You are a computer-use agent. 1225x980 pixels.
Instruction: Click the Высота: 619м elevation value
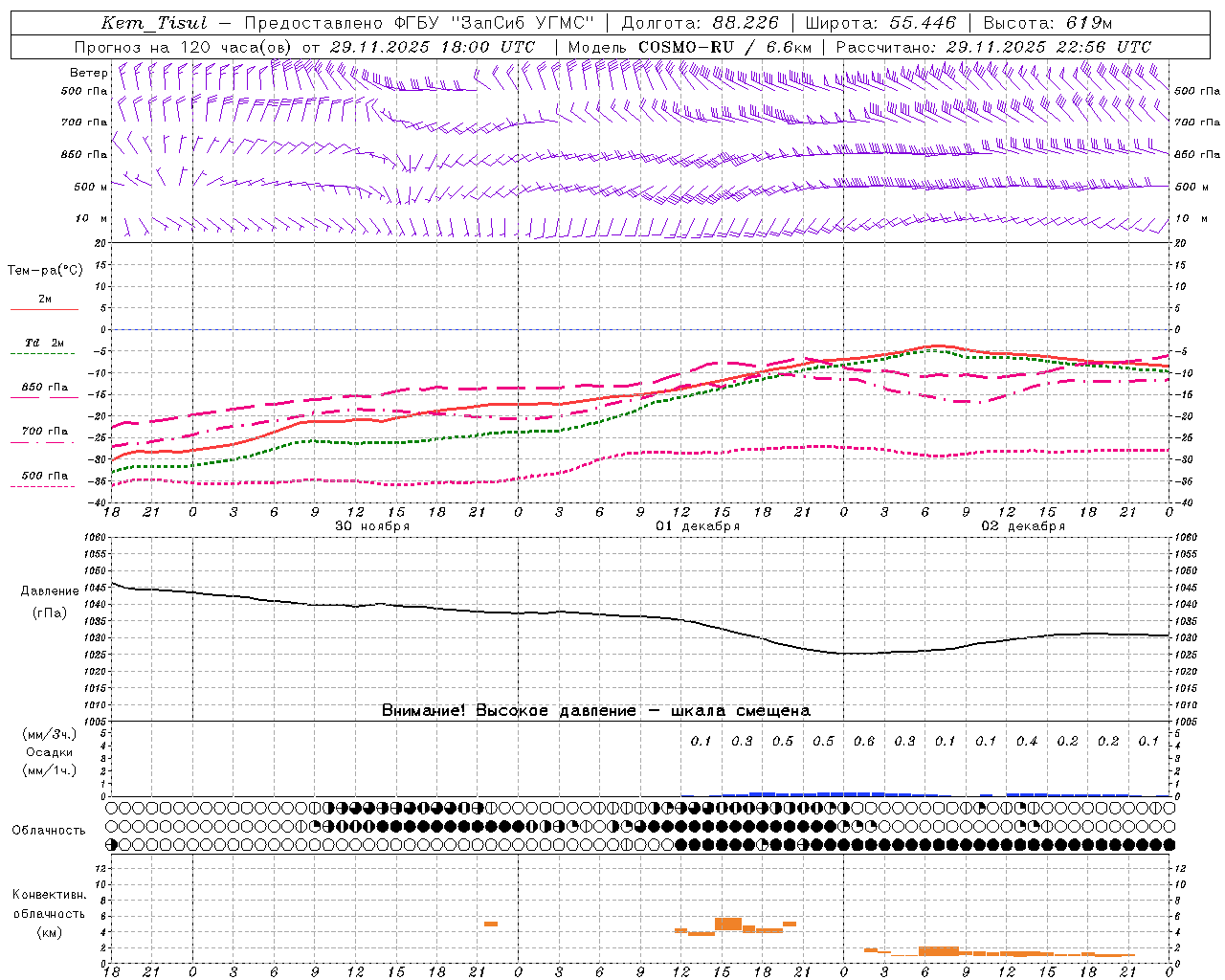pyautogui.click(x=1048, y=23)
